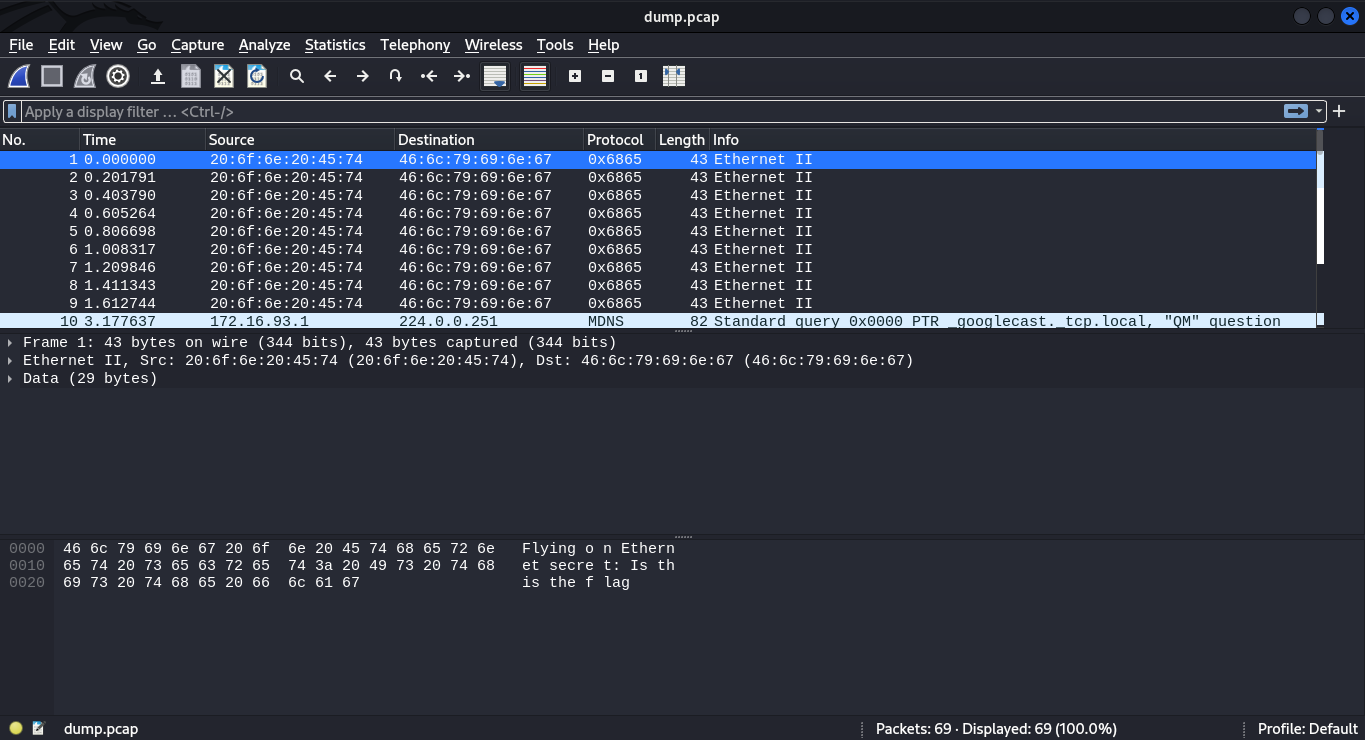Select packet 7 at time 1.209846
This screenshot has height=740, width=1365.
(x=658, y=267)
